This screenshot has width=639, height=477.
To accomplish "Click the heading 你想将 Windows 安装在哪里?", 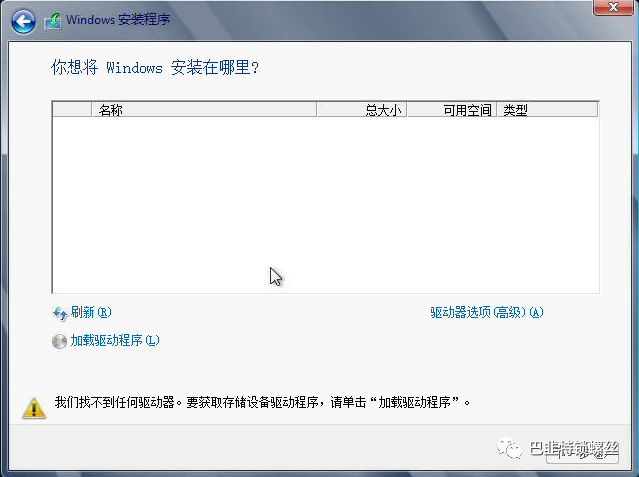I will click(155, 67).
